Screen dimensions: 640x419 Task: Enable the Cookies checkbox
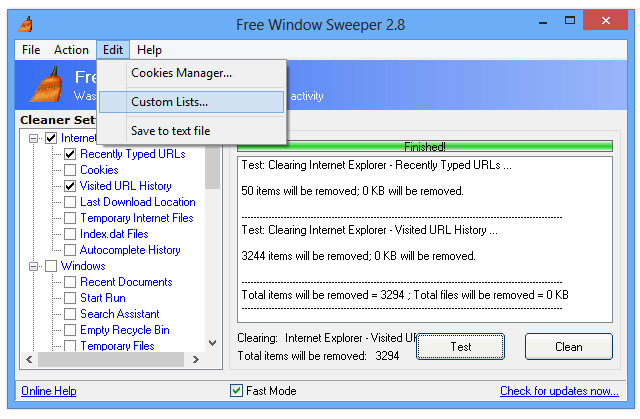70,170
